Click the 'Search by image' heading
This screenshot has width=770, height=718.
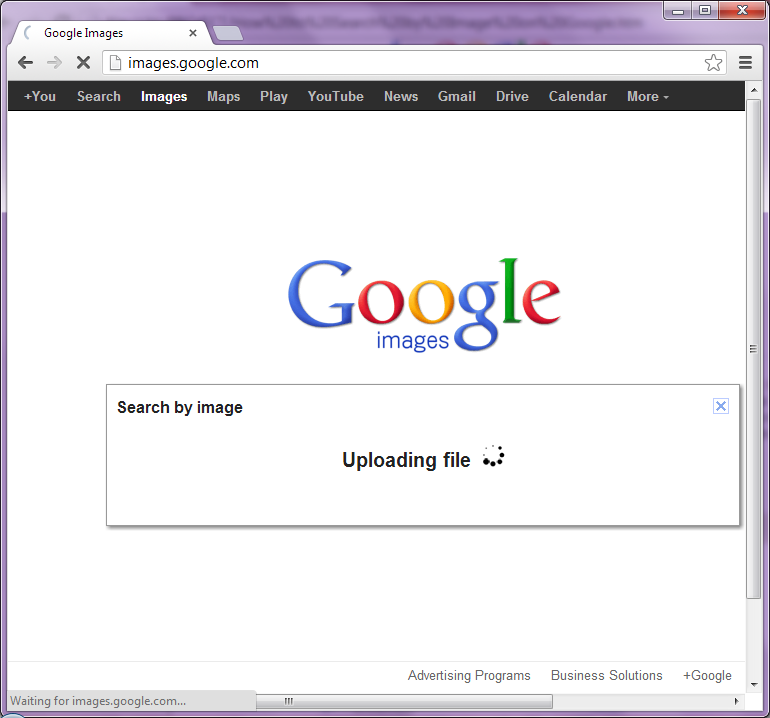click(180, 408)
